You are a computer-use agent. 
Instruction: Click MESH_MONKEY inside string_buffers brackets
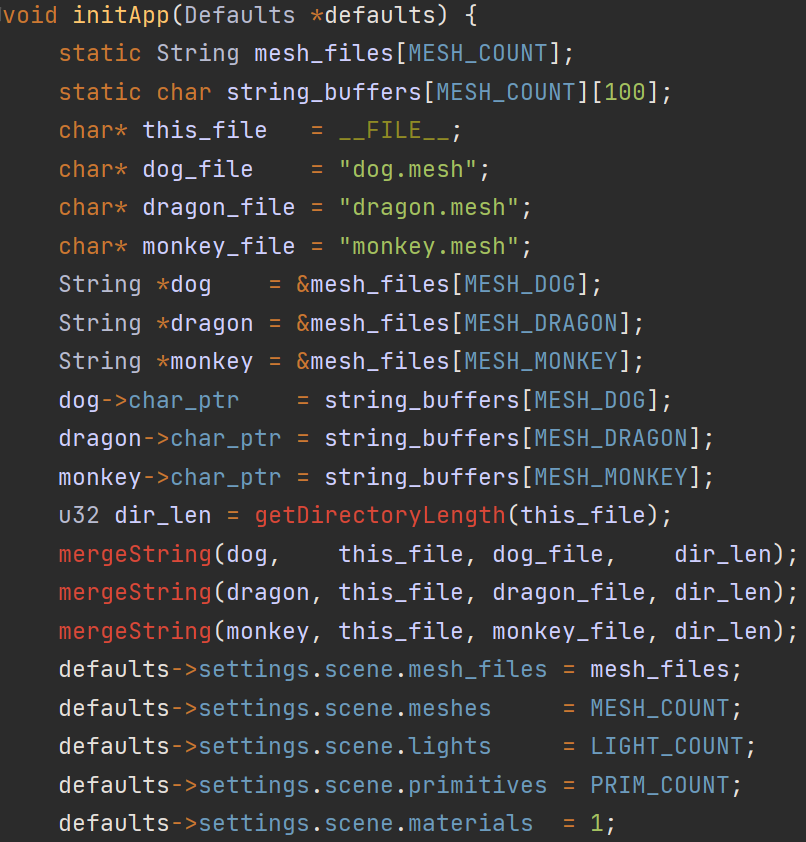tap(611, 477)
